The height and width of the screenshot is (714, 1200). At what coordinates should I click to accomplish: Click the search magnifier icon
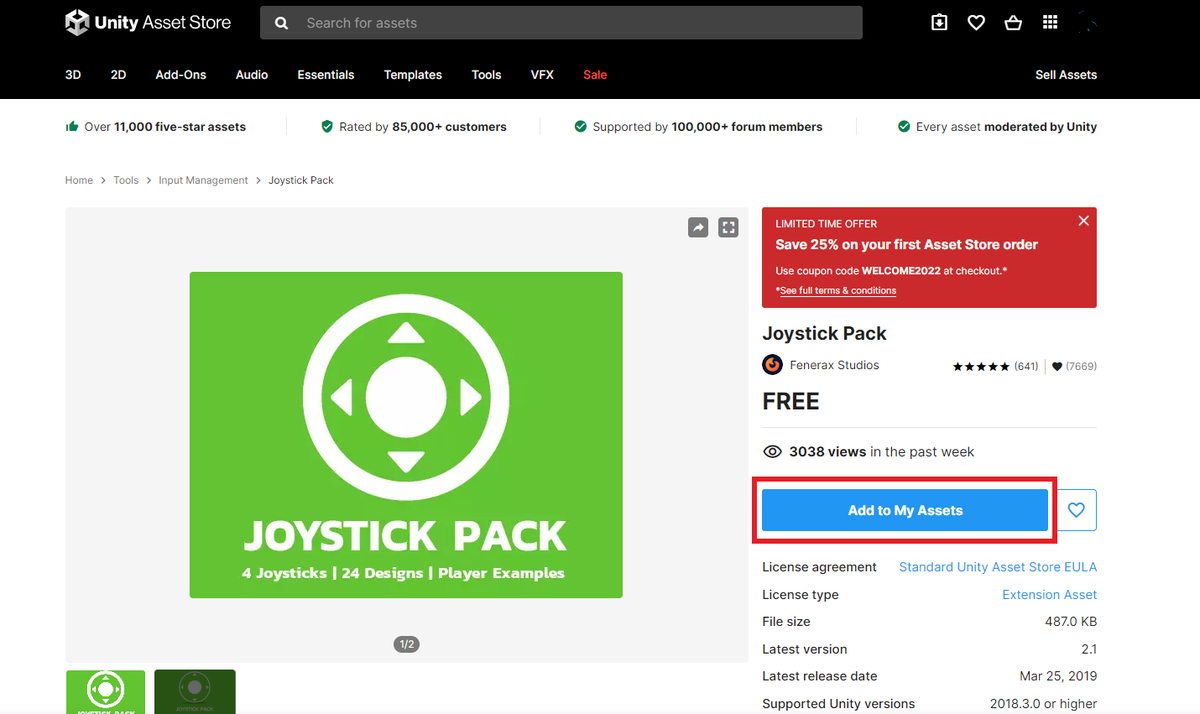[x=281, y=22]
